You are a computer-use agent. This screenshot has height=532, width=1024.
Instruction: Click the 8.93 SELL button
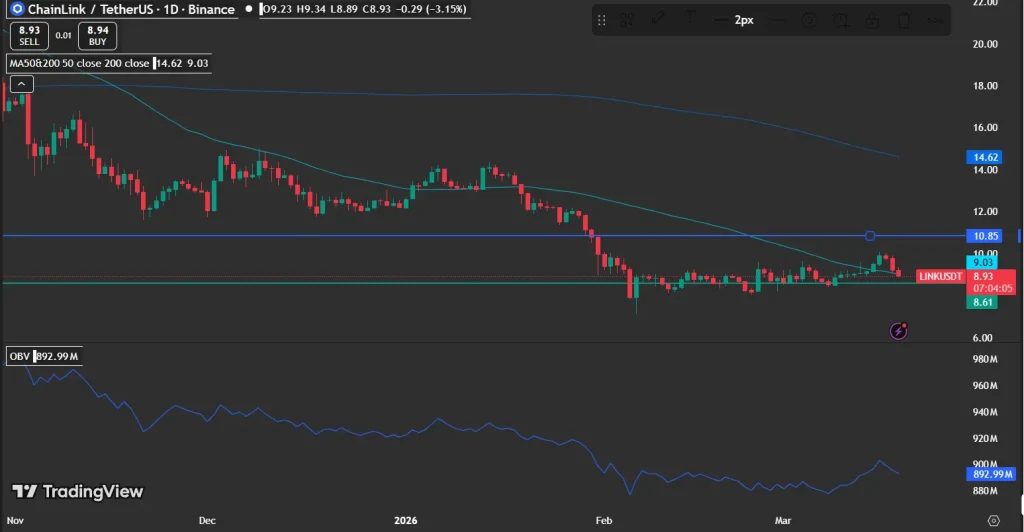pyautogui.click(x=29, y=36)
